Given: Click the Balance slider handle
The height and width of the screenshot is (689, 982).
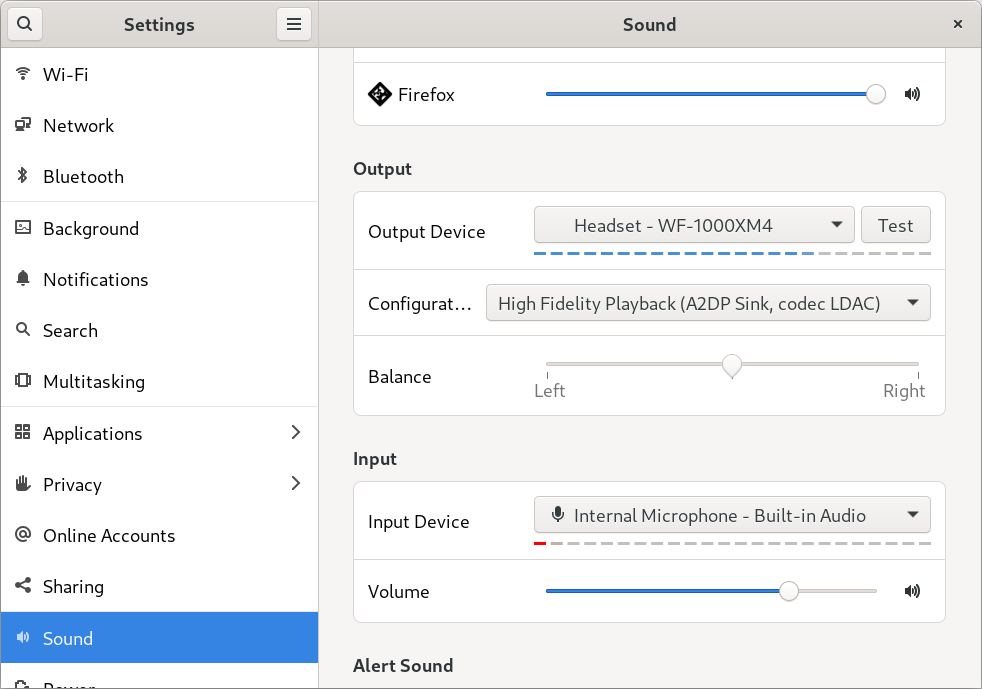Looking at the screenshot, I should (x=731, y=365).
